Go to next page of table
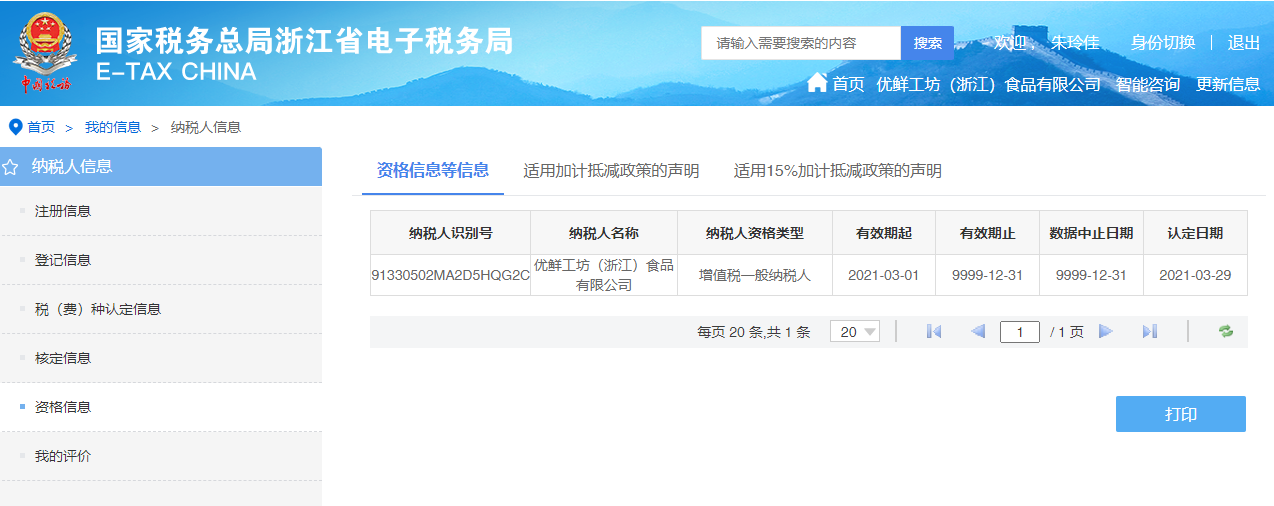Viewport: 1274px width, 506px height. (x=1106, y=332)
